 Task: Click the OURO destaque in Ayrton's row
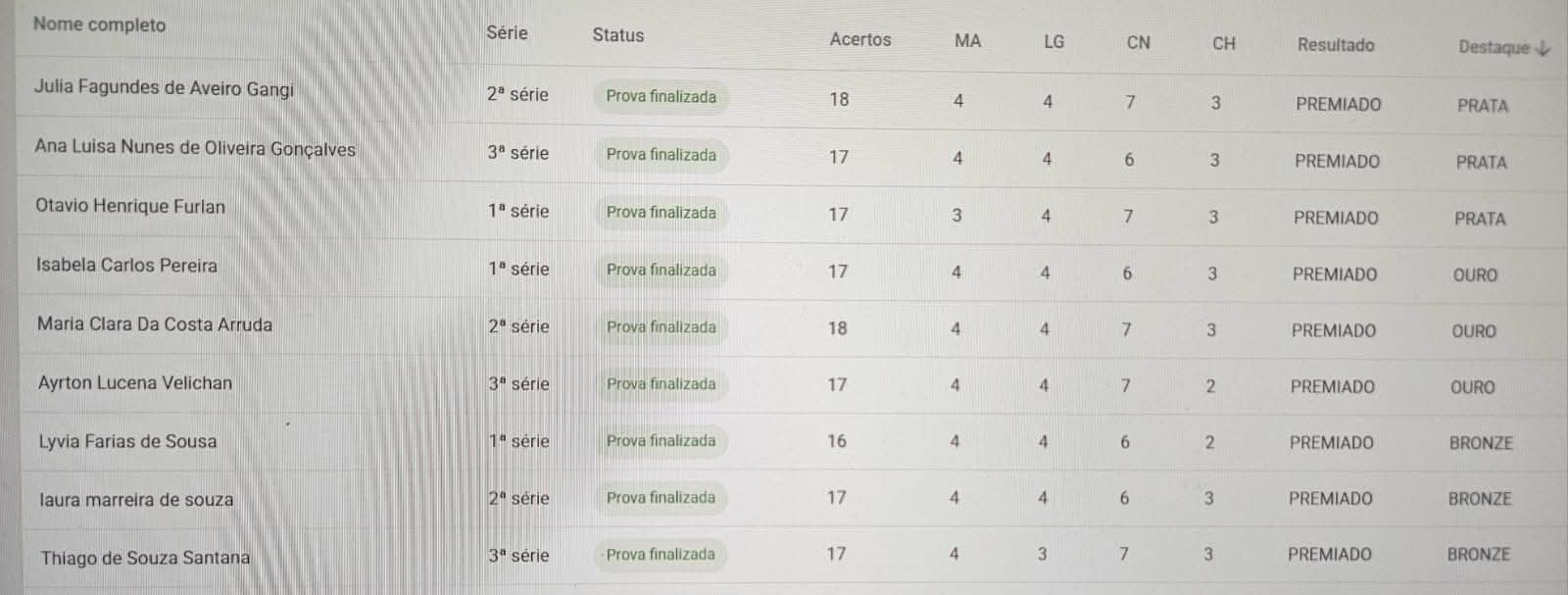point(1472,387)
